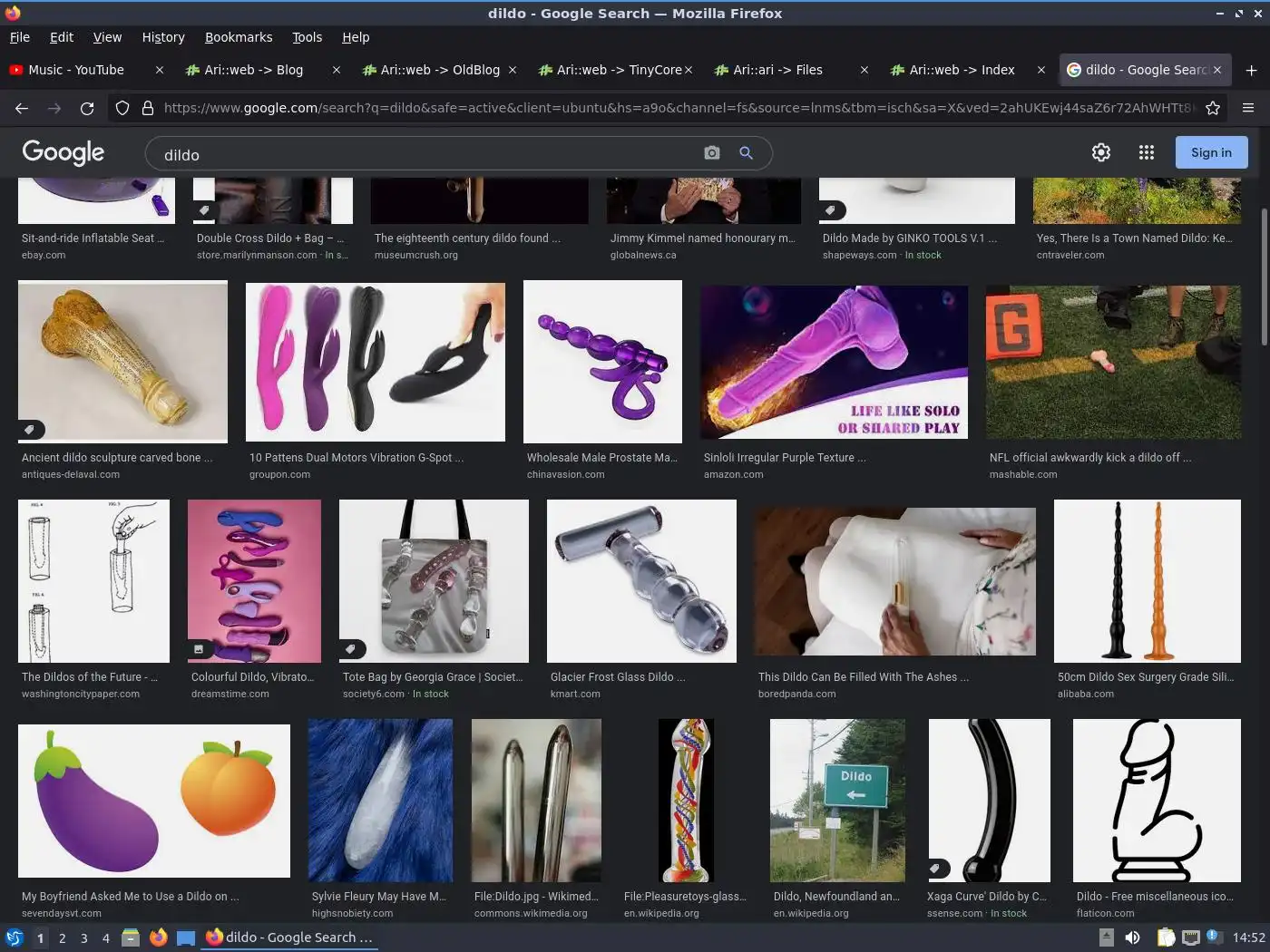Open tracking protection shield in address bar
The width and height of the screenshot is (1270, 952).
(122, 108)
